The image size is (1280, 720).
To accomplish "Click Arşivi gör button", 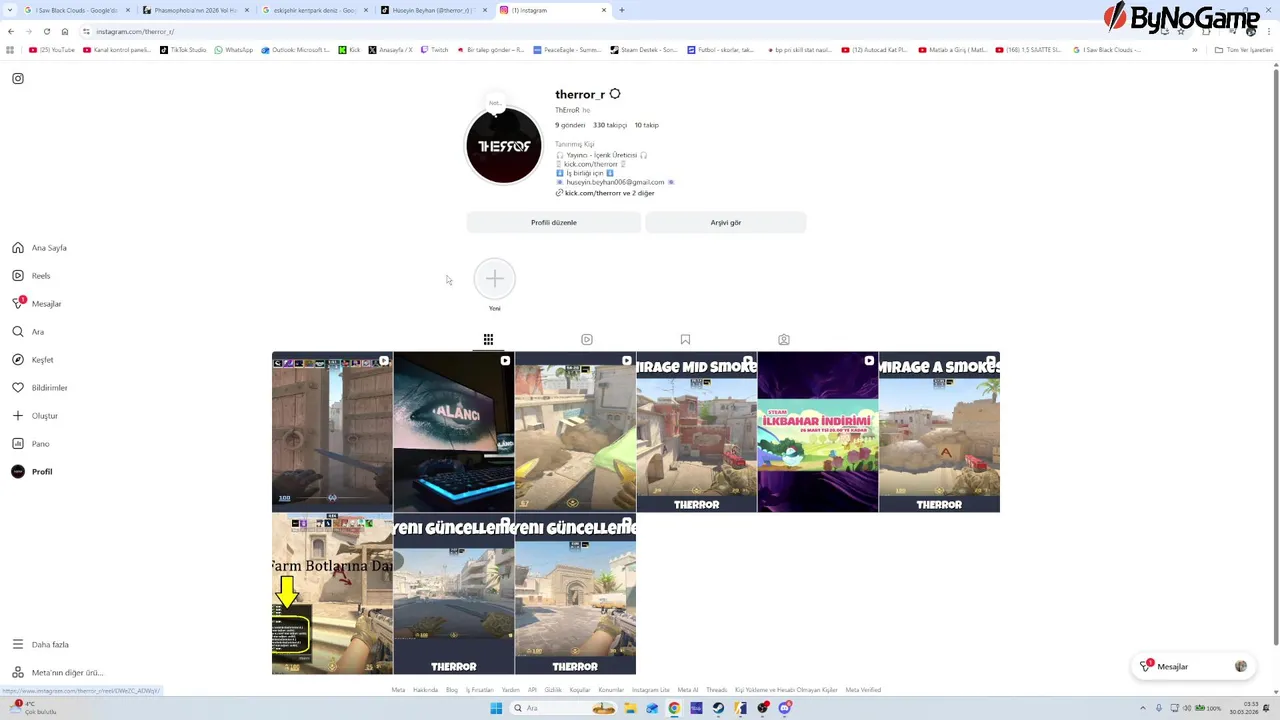I will (x=726, y=223).
